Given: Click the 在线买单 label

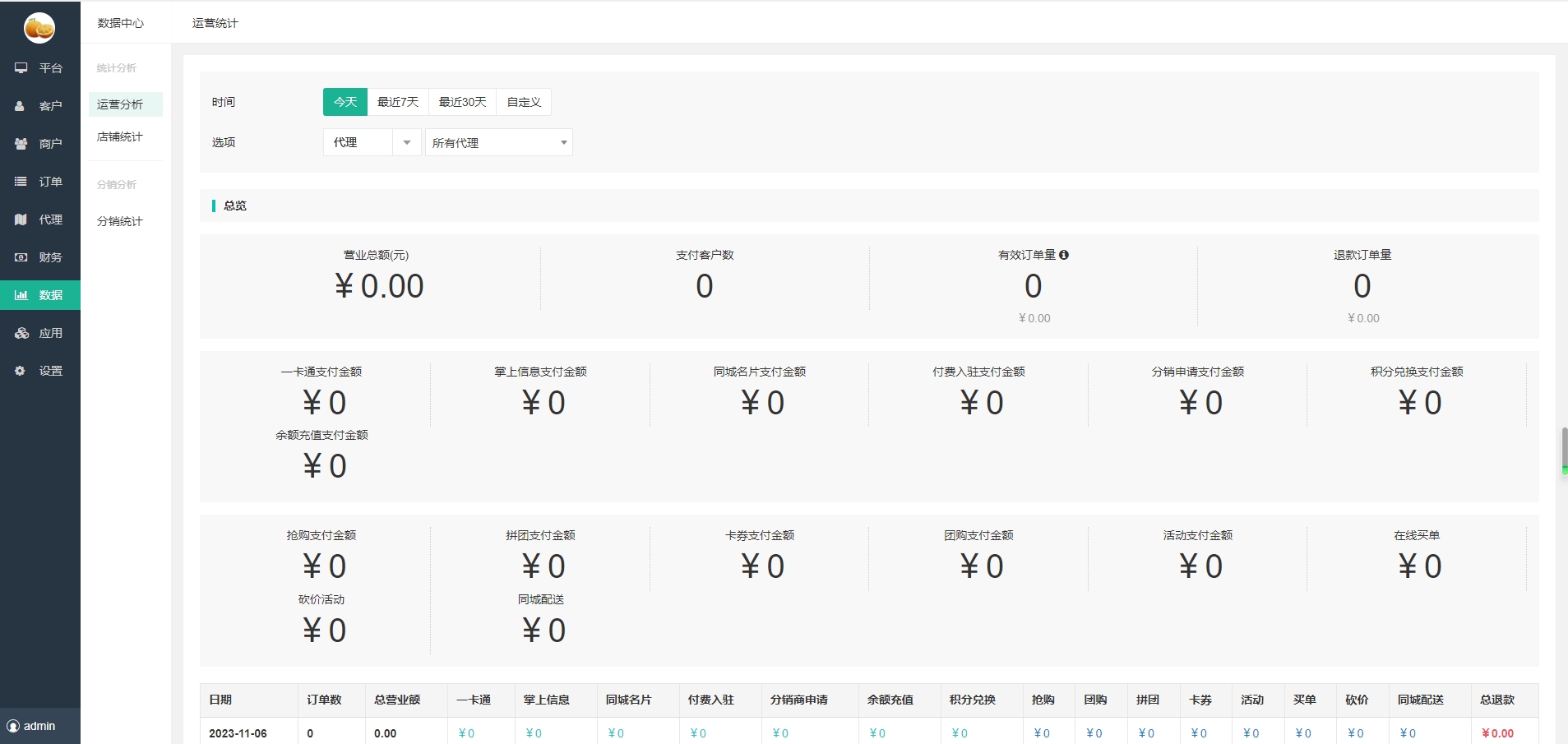Looking at the screenshot, I should 1417,535.
